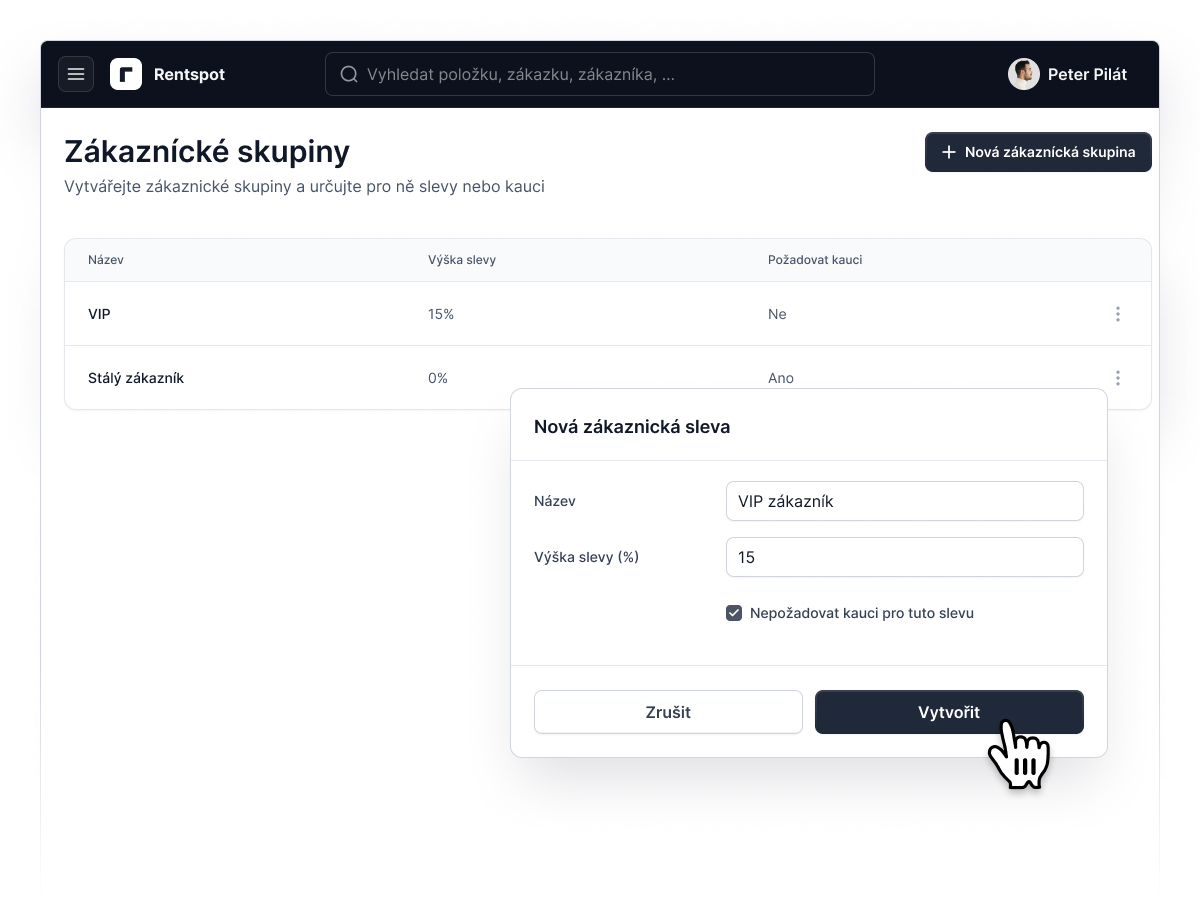The height and width of the screenshot is (900, 1200).
Task: Select the VIP group name cell
Action: pos(99,314)
